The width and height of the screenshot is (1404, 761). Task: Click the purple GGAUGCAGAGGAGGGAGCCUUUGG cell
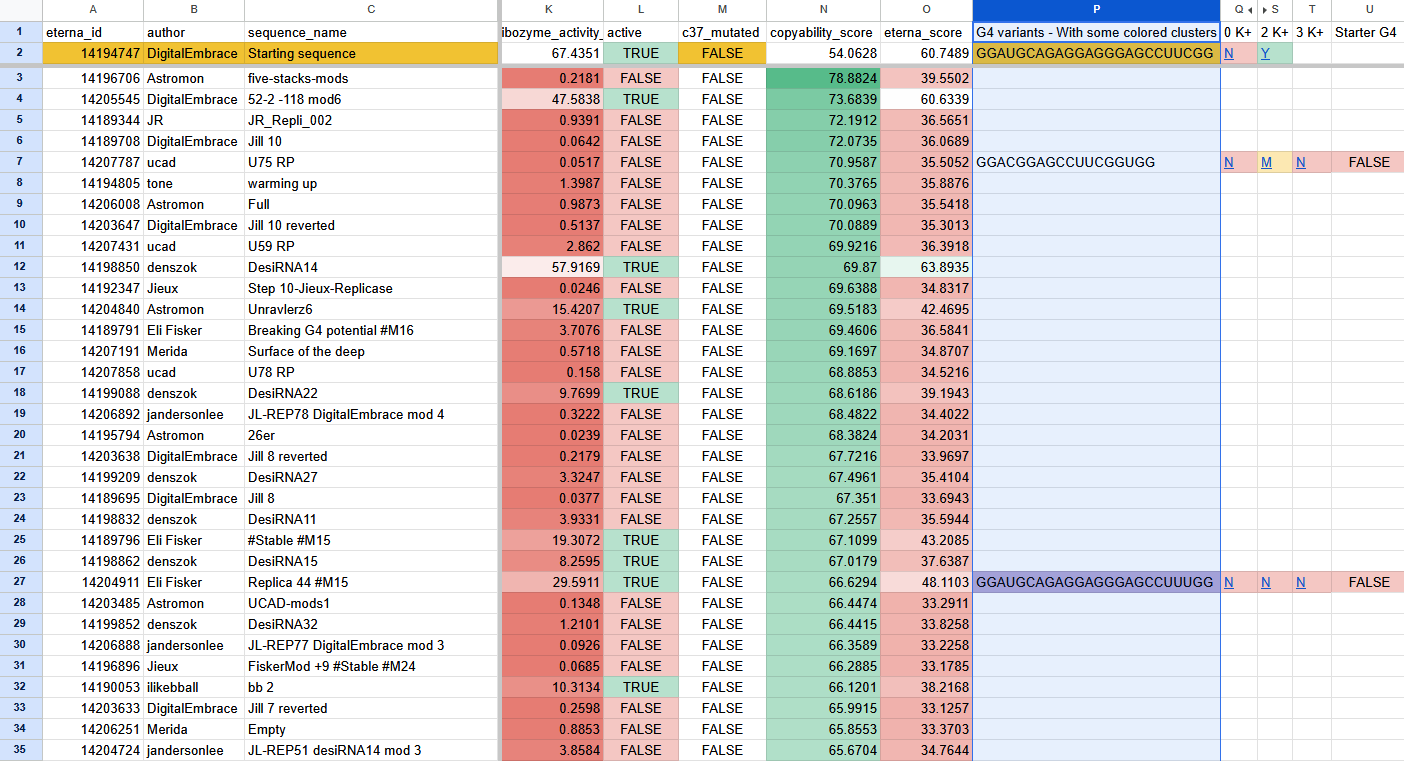point(1096,582)
